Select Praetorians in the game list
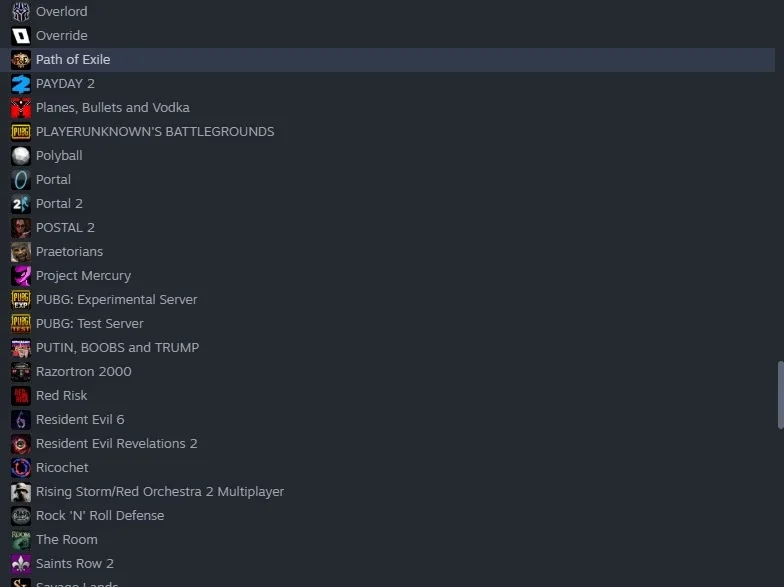The image size is (784, 587). tap(388, 252)
